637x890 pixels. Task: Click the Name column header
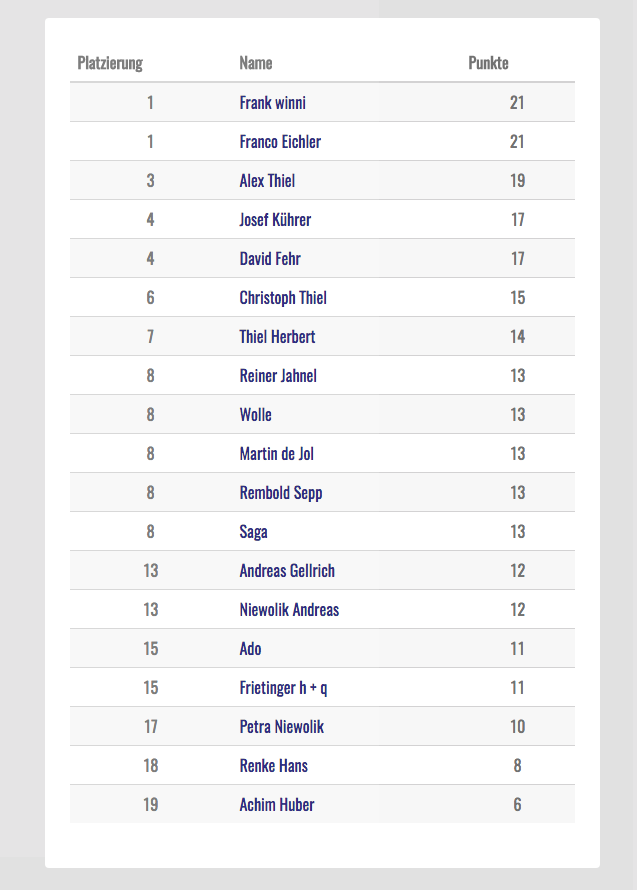tap(256, 63)
